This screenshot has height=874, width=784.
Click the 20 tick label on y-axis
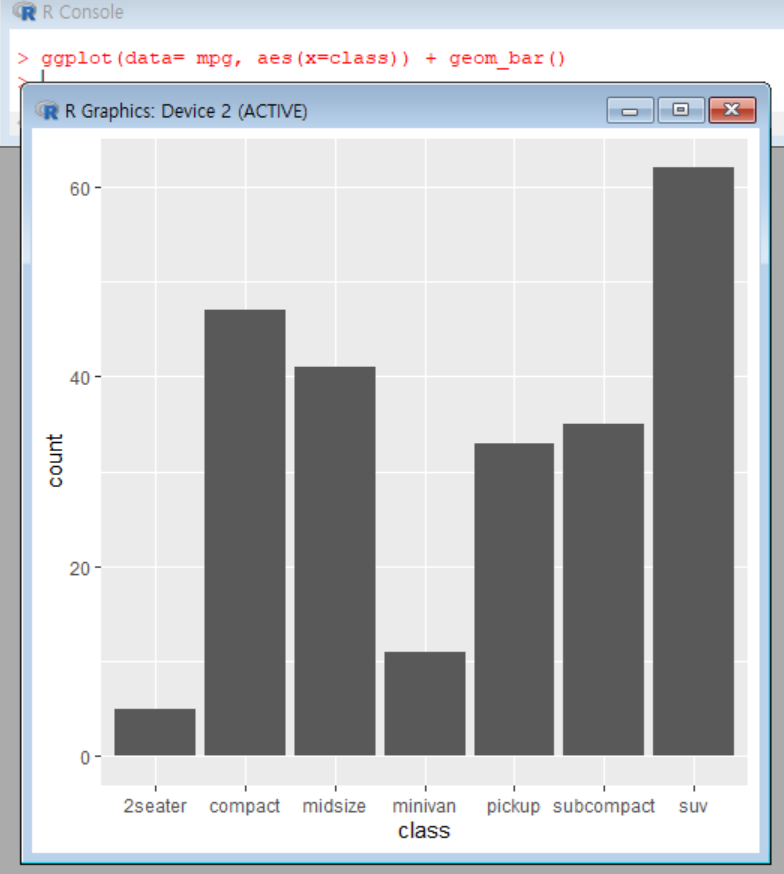click(x=79, y=569)
